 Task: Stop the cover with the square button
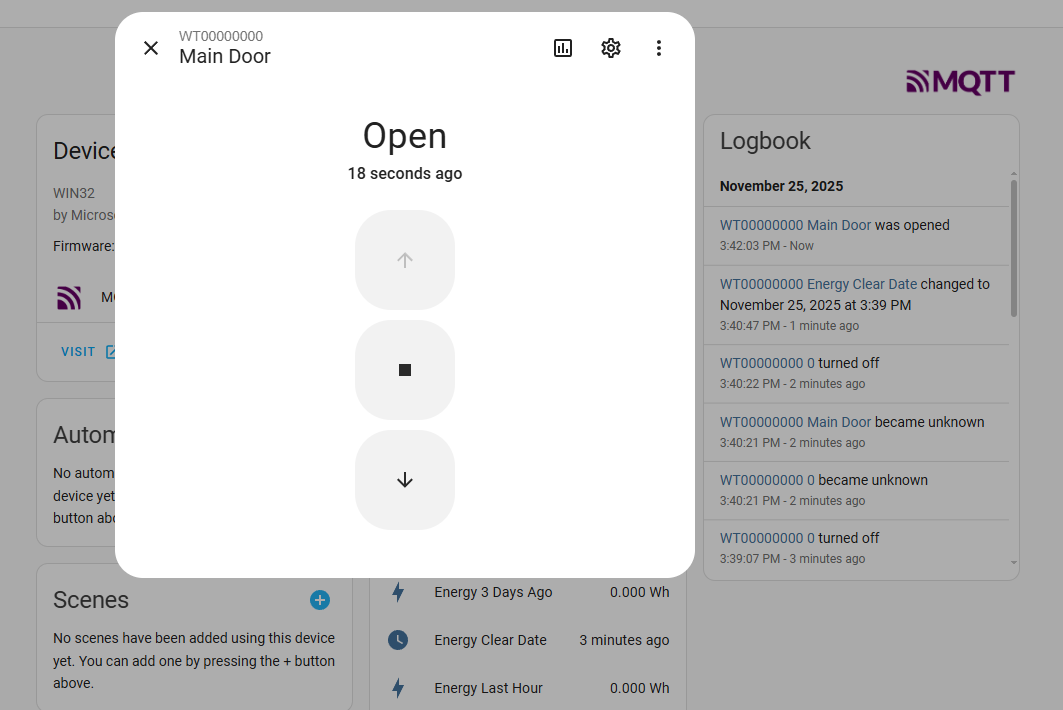[405, 370]
